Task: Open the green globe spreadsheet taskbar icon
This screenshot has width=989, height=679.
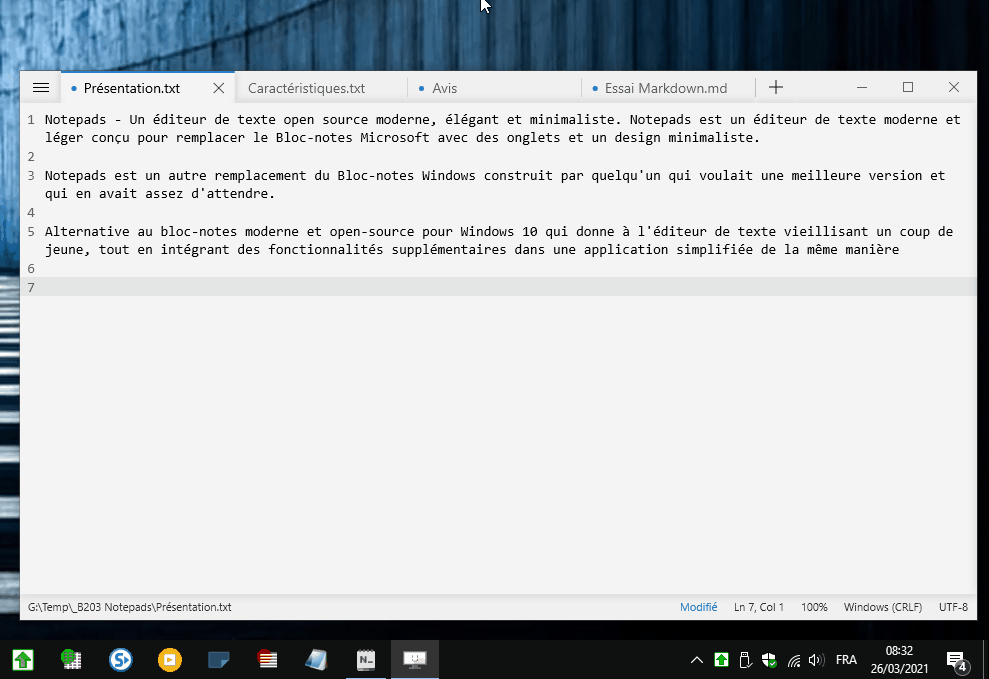Action: pyautogui.click(x=71, y=660)
